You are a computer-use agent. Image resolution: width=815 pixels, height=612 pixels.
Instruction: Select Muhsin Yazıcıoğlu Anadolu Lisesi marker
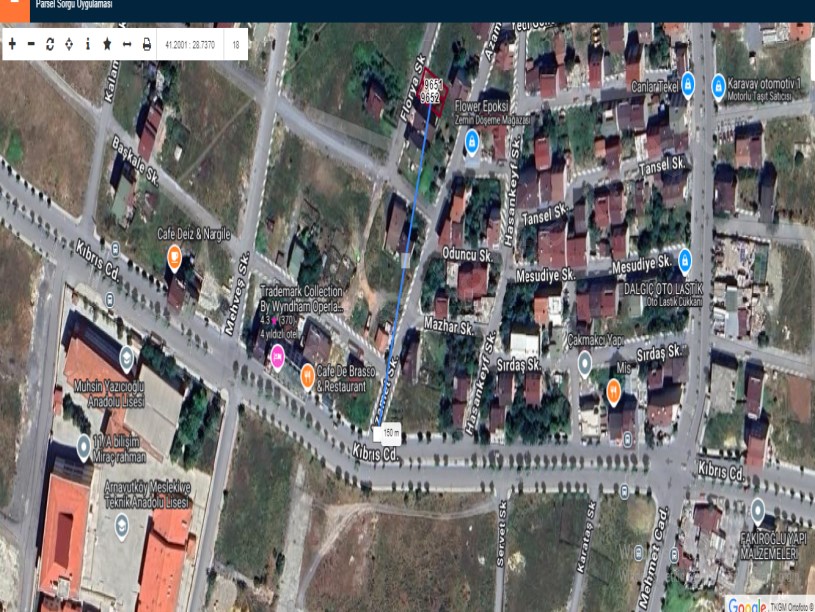[x=126, y=356]
